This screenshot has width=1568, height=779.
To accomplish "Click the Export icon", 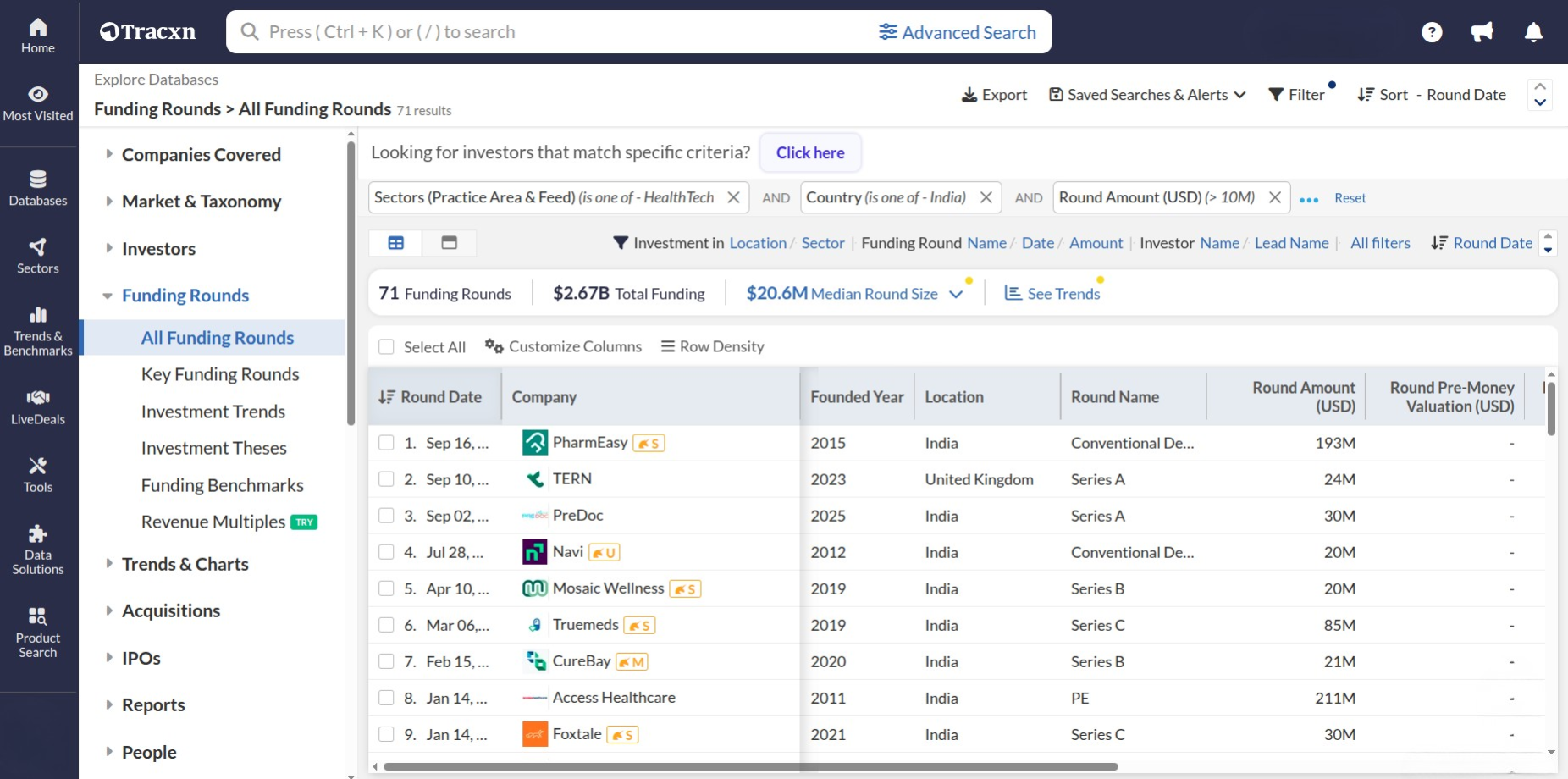I will pos(992,94).
